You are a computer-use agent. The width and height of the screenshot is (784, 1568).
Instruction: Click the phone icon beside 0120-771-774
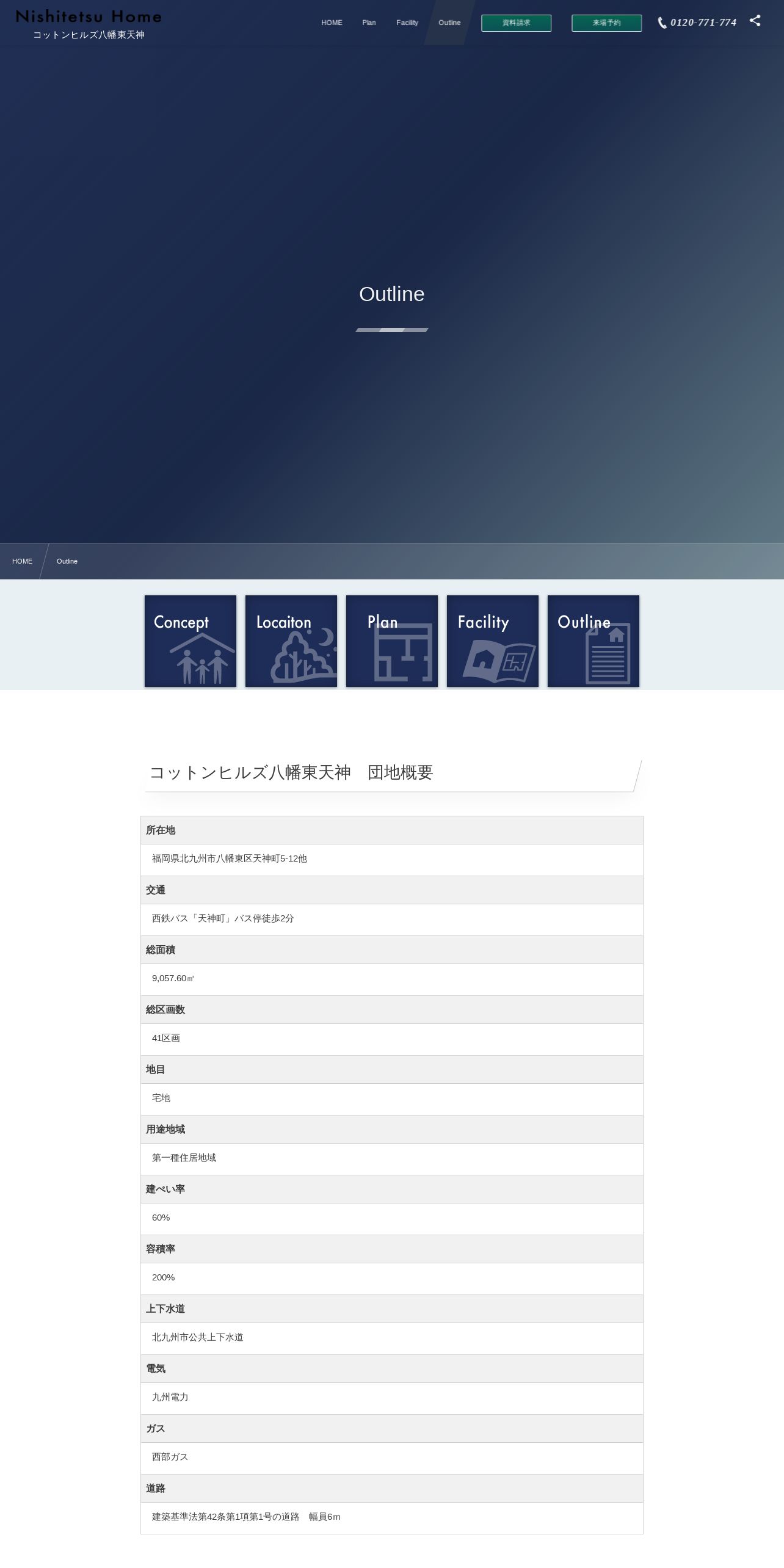662,23
